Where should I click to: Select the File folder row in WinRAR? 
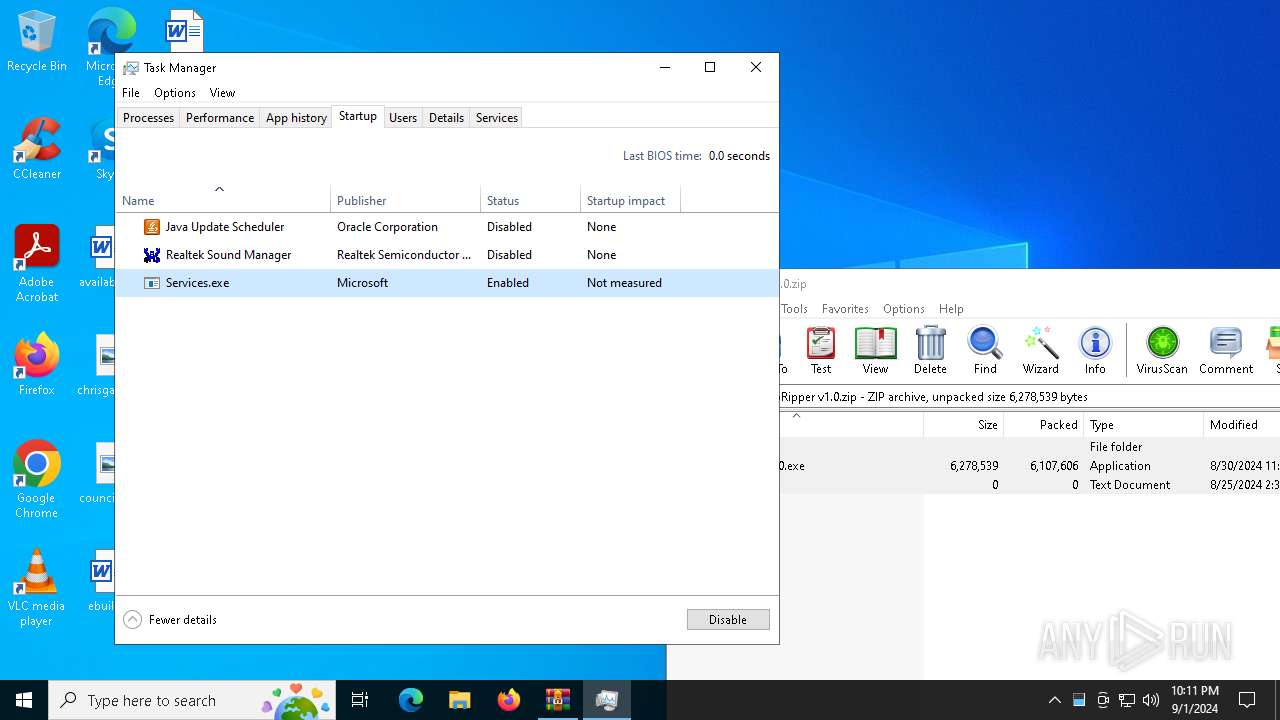pyautogui.click(x=1030, y=447)
